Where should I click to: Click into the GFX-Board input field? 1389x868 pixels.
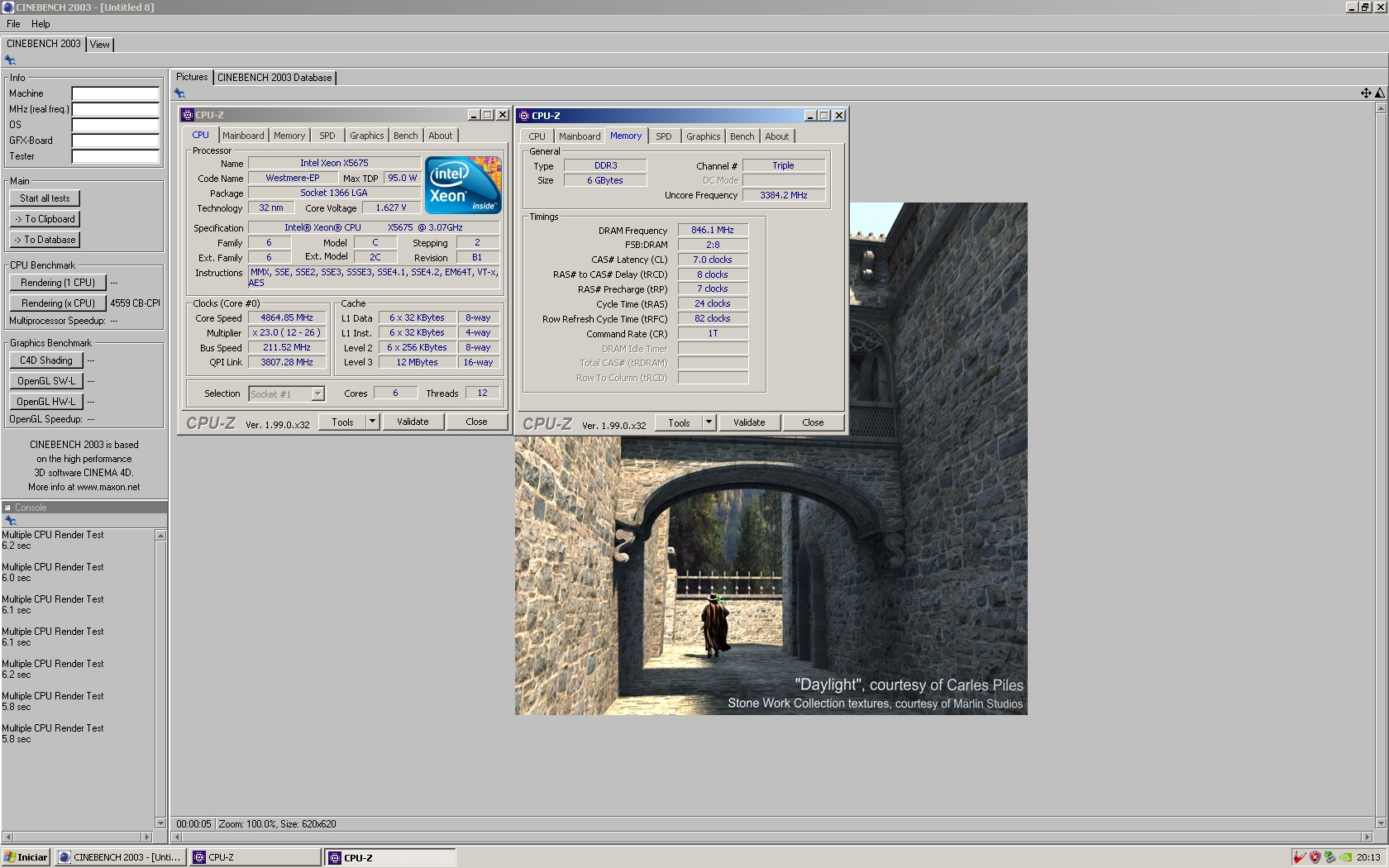116,141
